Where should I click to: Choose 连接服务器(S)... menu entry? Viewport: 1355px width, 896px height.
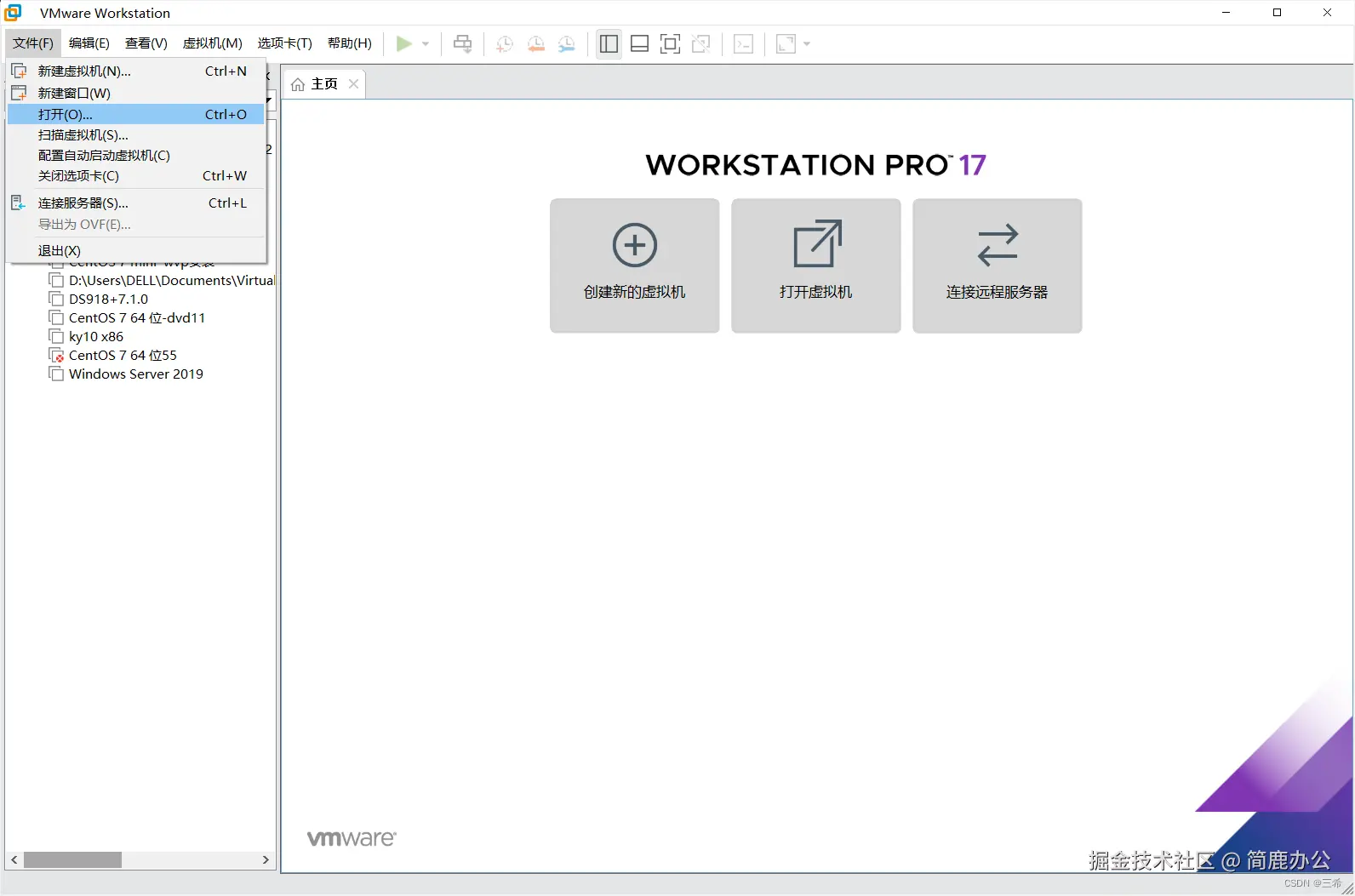coord(136,203)
